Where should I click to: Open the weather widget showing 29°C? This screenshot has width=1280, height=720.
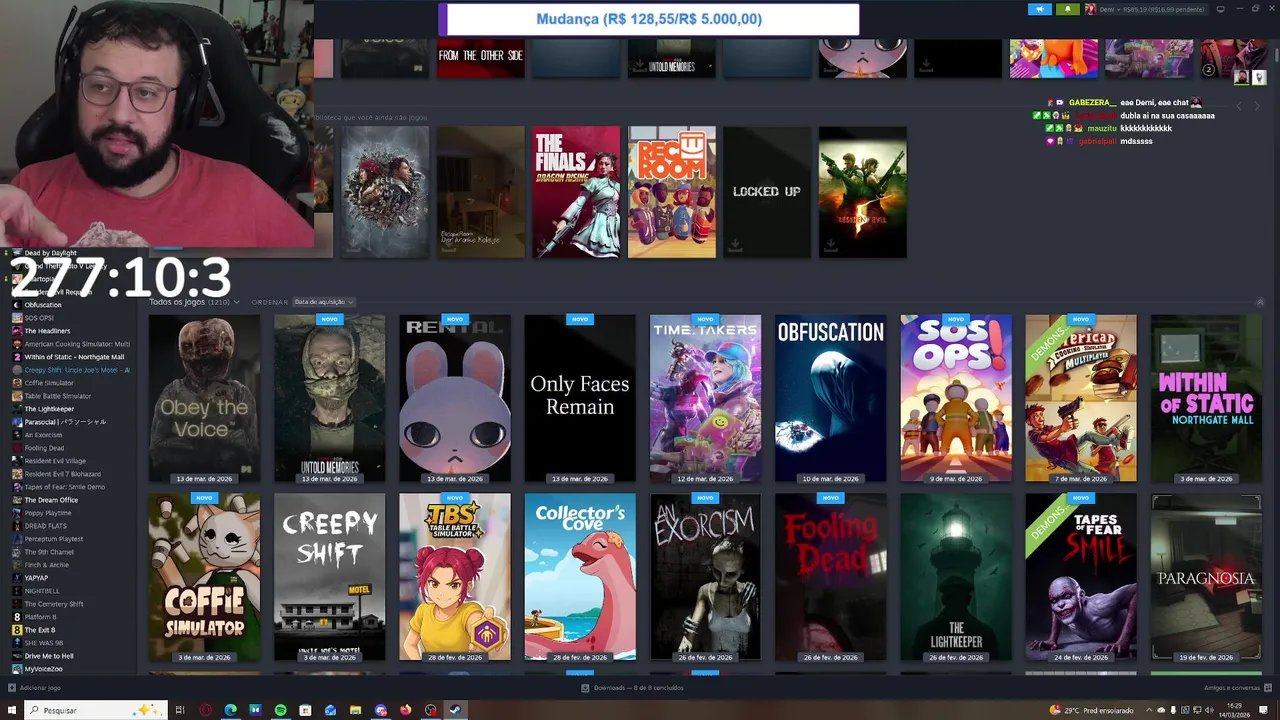1091,710
